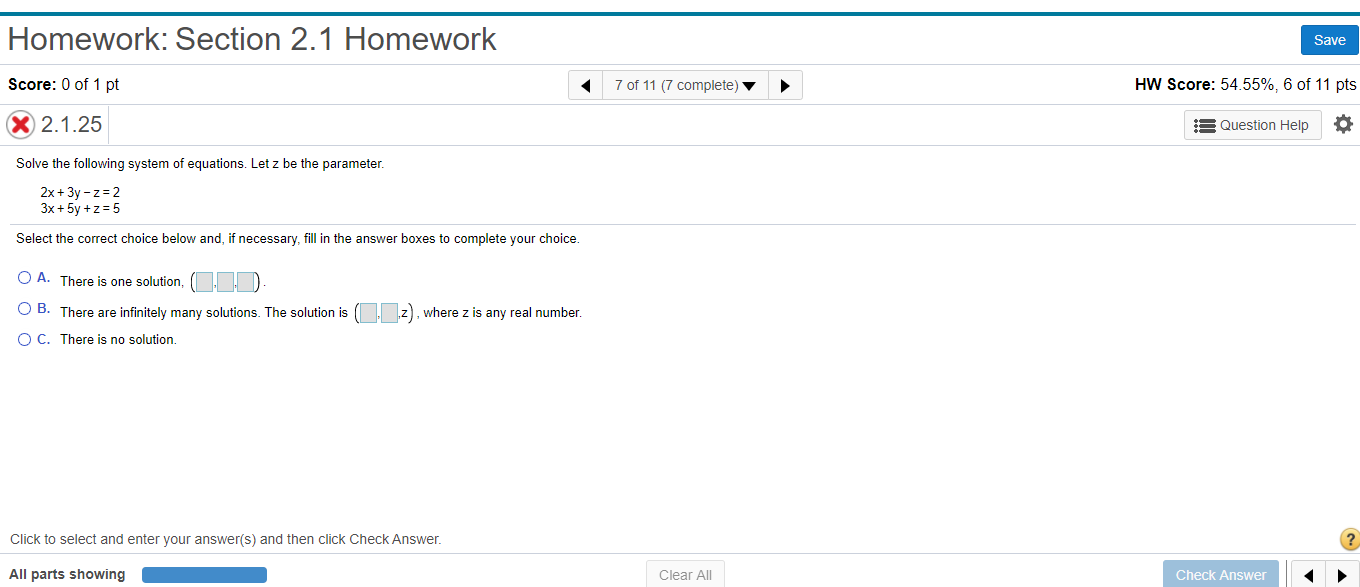Image resolution: width=1360 pixels, height=587 pixels.
Task: Open settings via the gear icon
Action: click(x=1343, y=124)
